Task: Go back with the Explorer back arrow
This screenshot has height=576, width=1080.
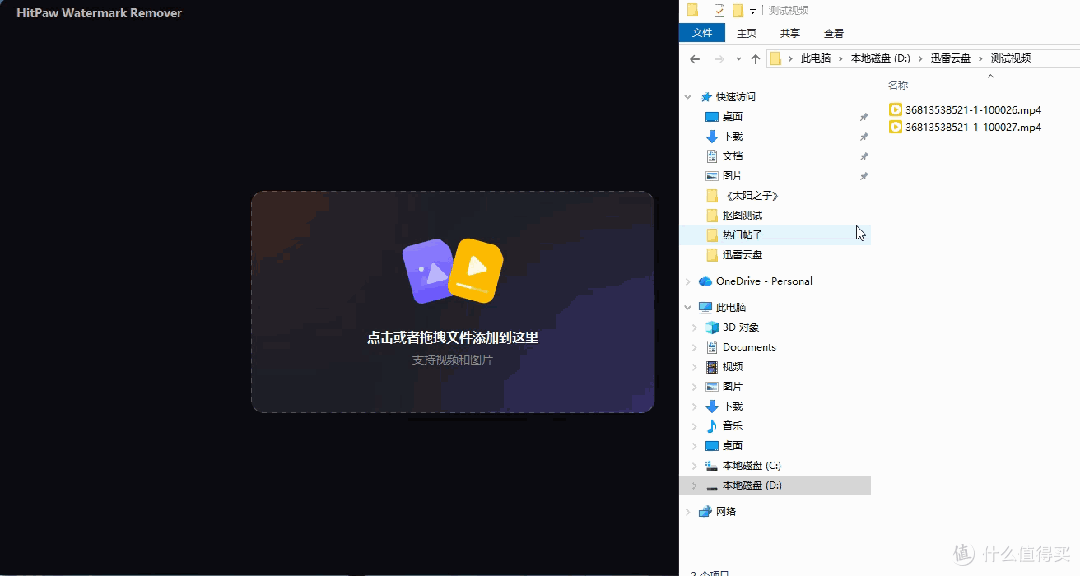Action: (x=695, y=59)
